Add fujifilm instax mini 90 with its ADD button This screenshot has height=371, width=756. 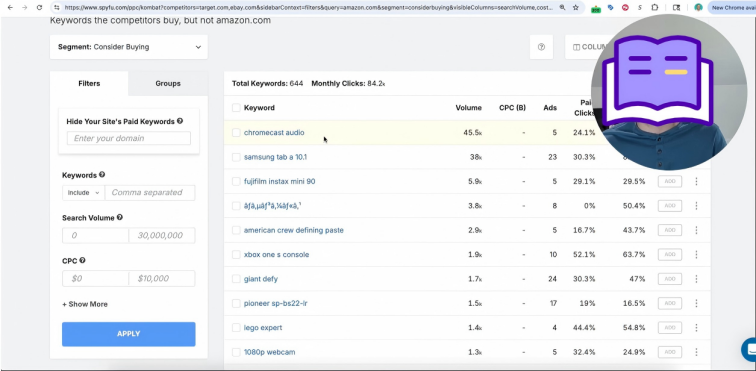(x=670, y=181)
